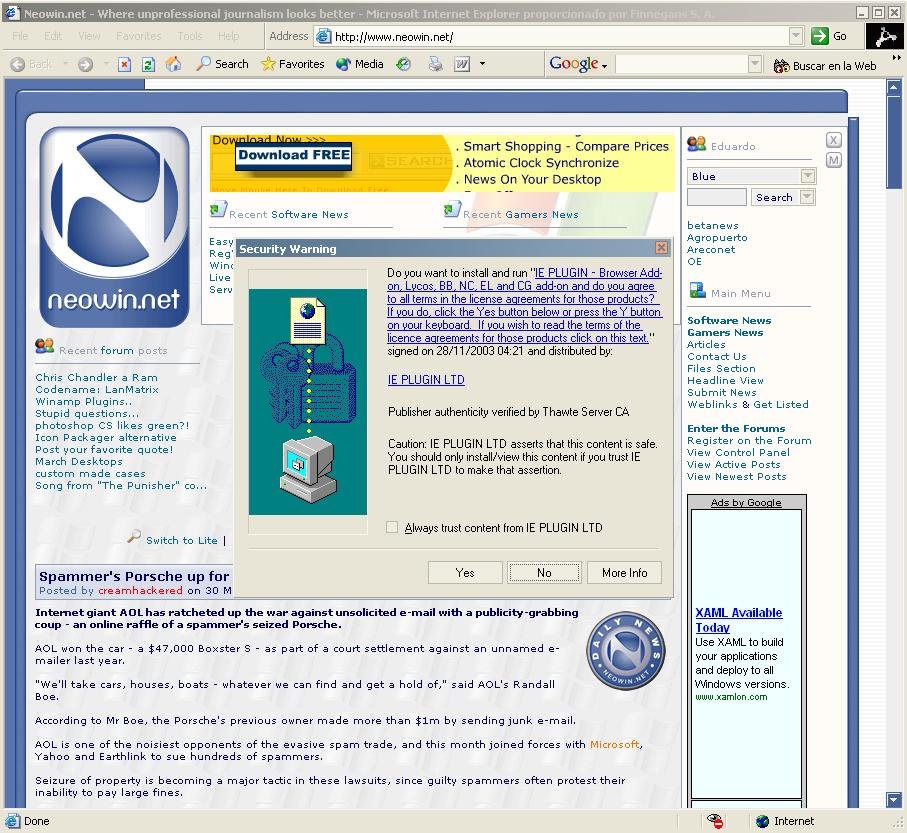Open the dropdown arrow next to Search button
This screenshot has height=833, width=907.
coord(808,197)
